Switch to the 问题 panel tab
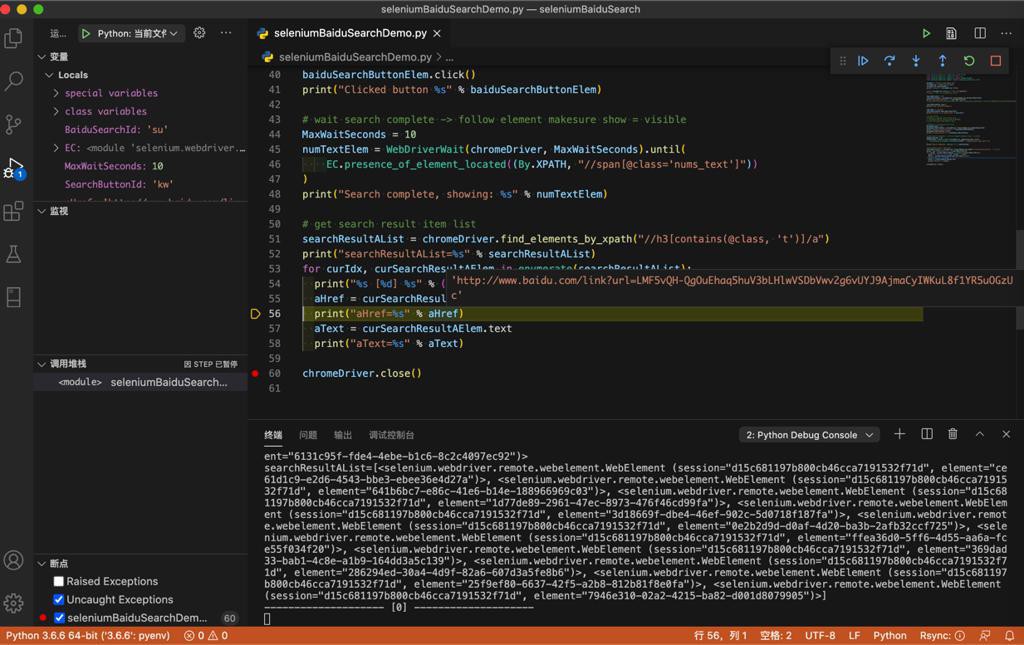This screenshot has width=1024, height=645. click(x=308, y=435)
